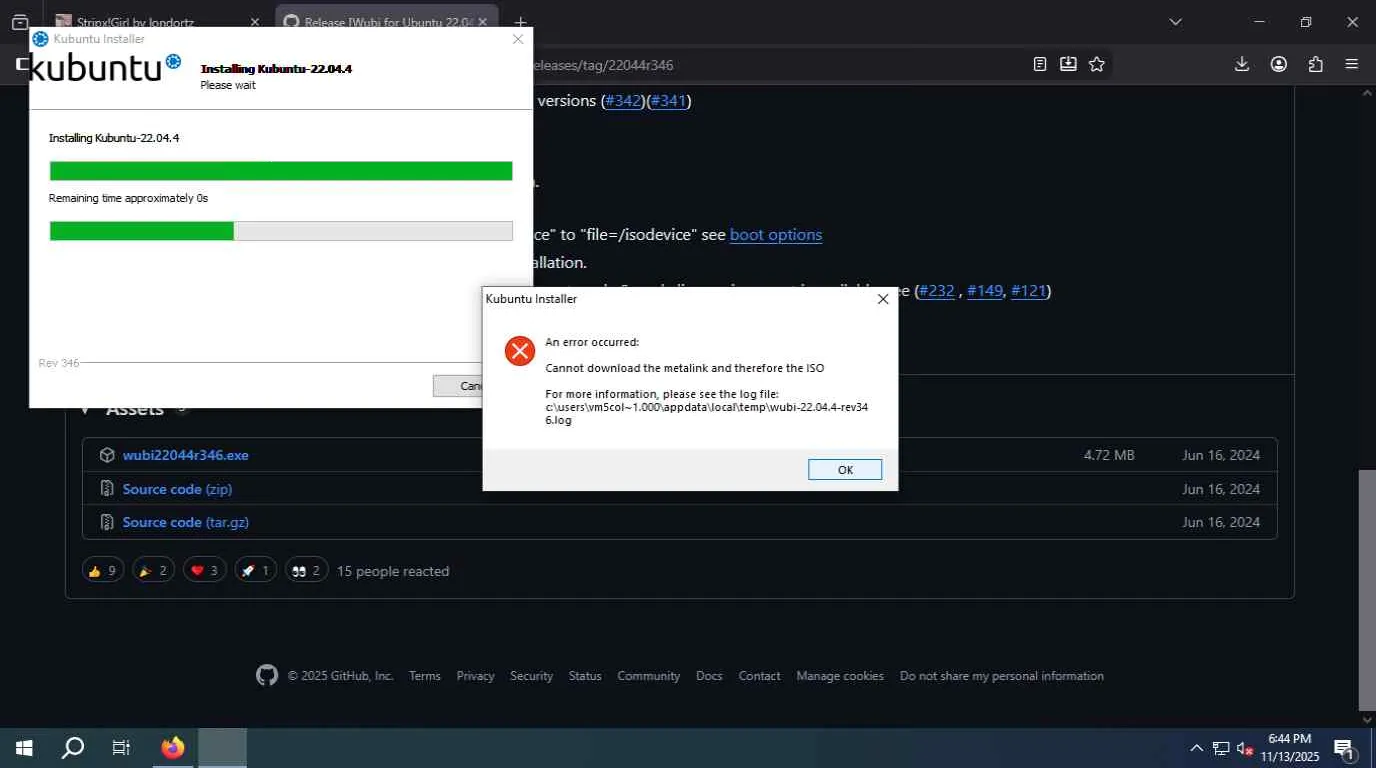Click file icon beside Source code (zip)
Viewport: 1376px width, 768px height.
[107, 489]
